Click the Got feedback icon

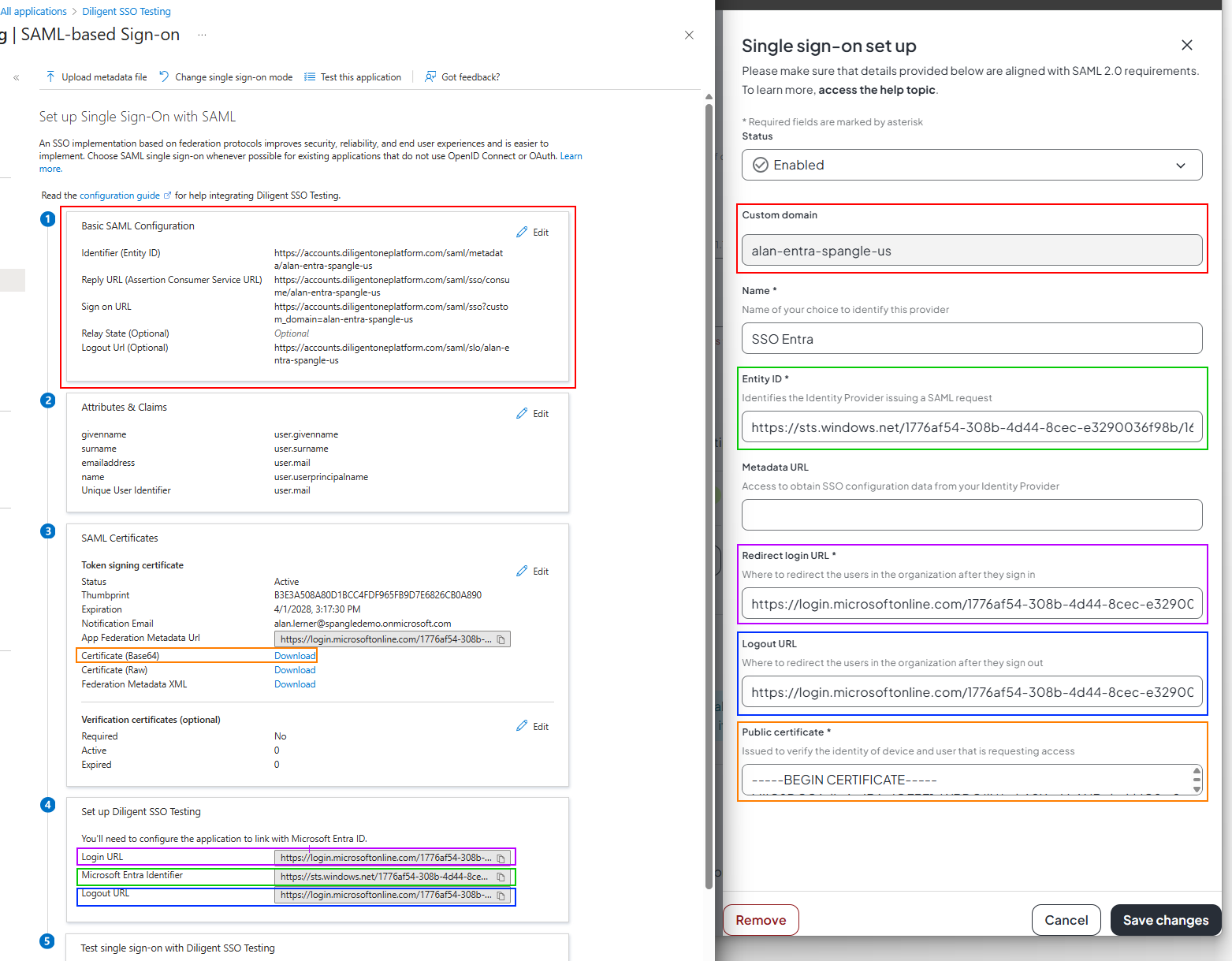tap(430, 76)
